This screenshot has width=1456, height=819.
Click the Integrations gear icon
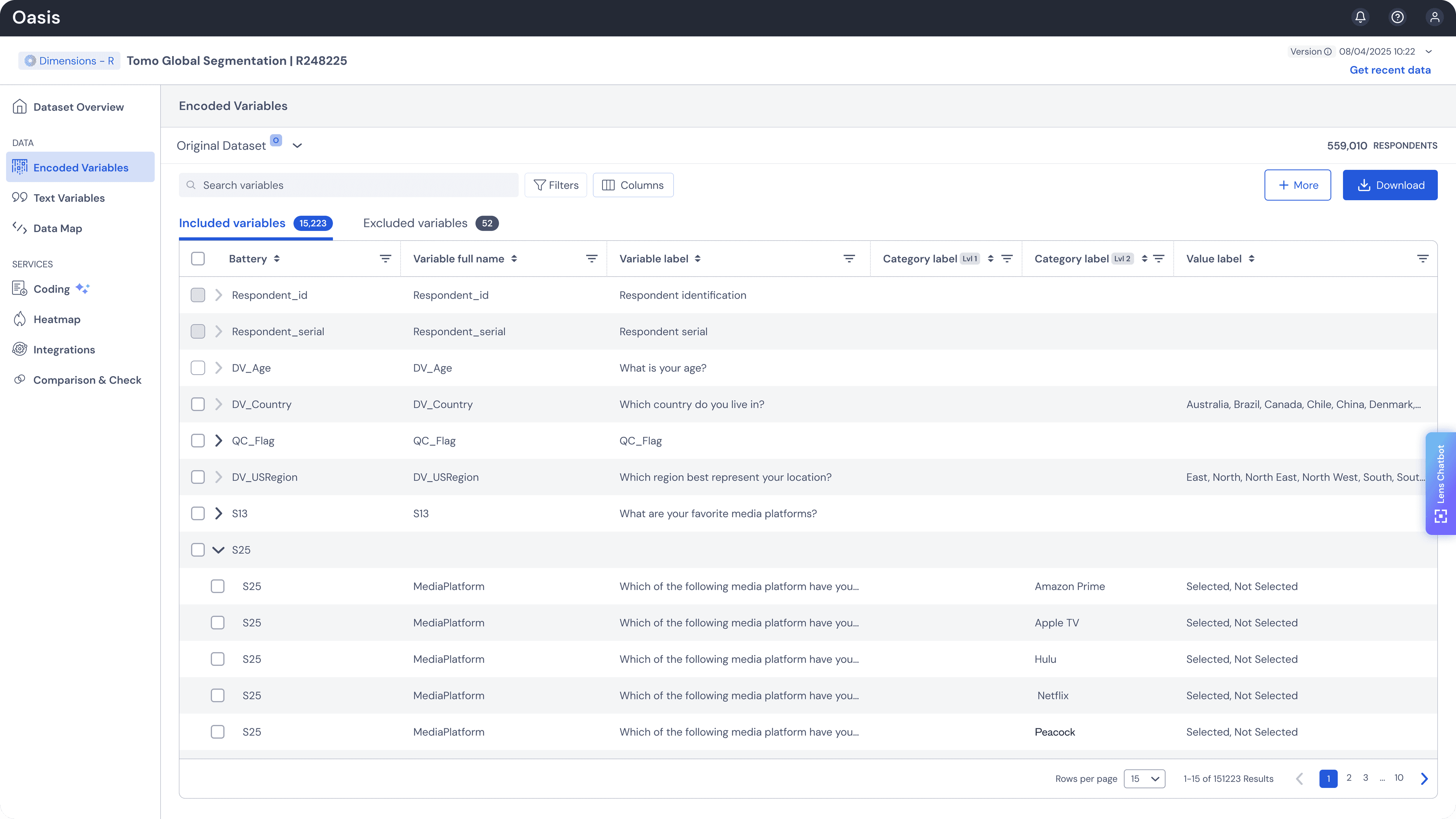20,349
